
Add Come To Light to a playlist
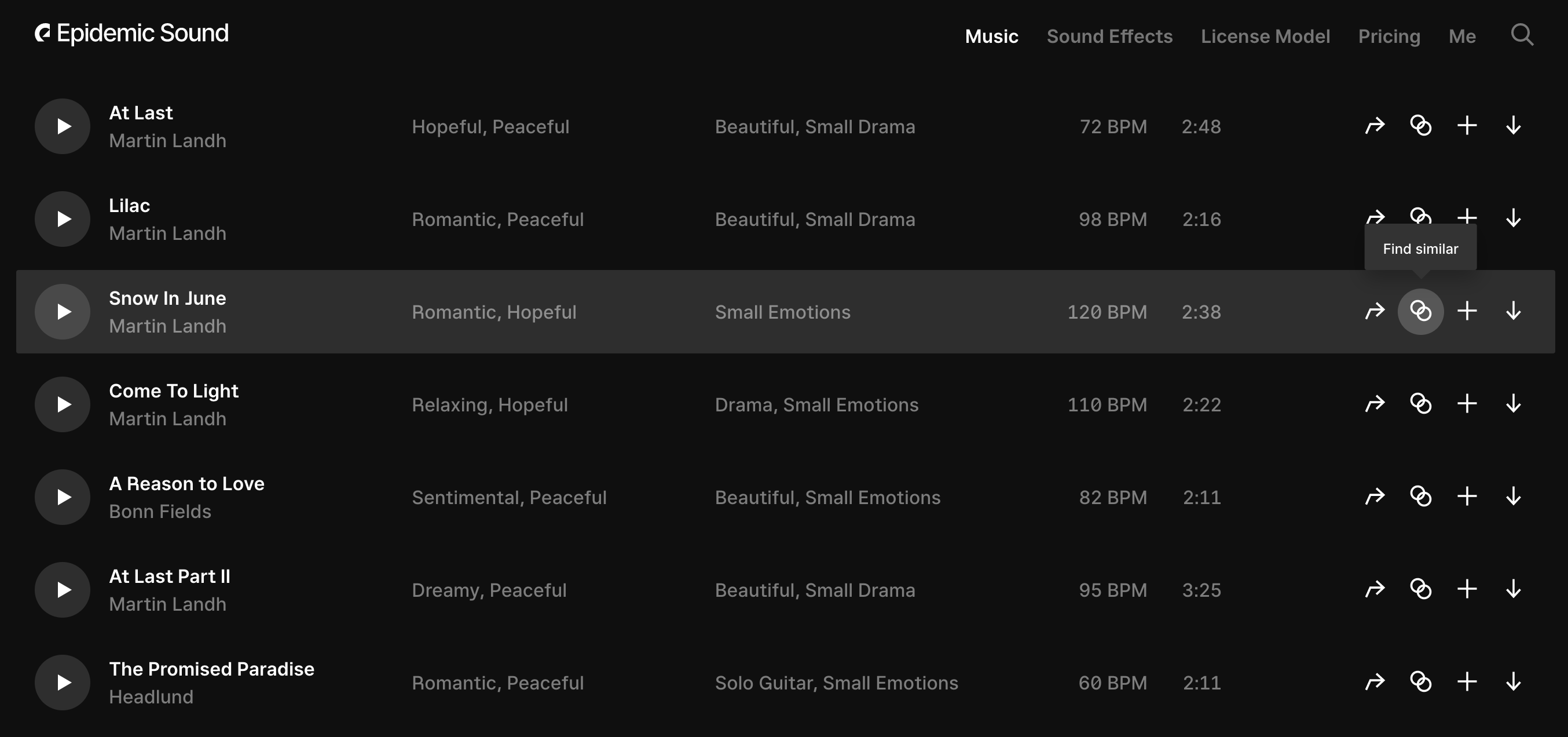(1467, 404)
